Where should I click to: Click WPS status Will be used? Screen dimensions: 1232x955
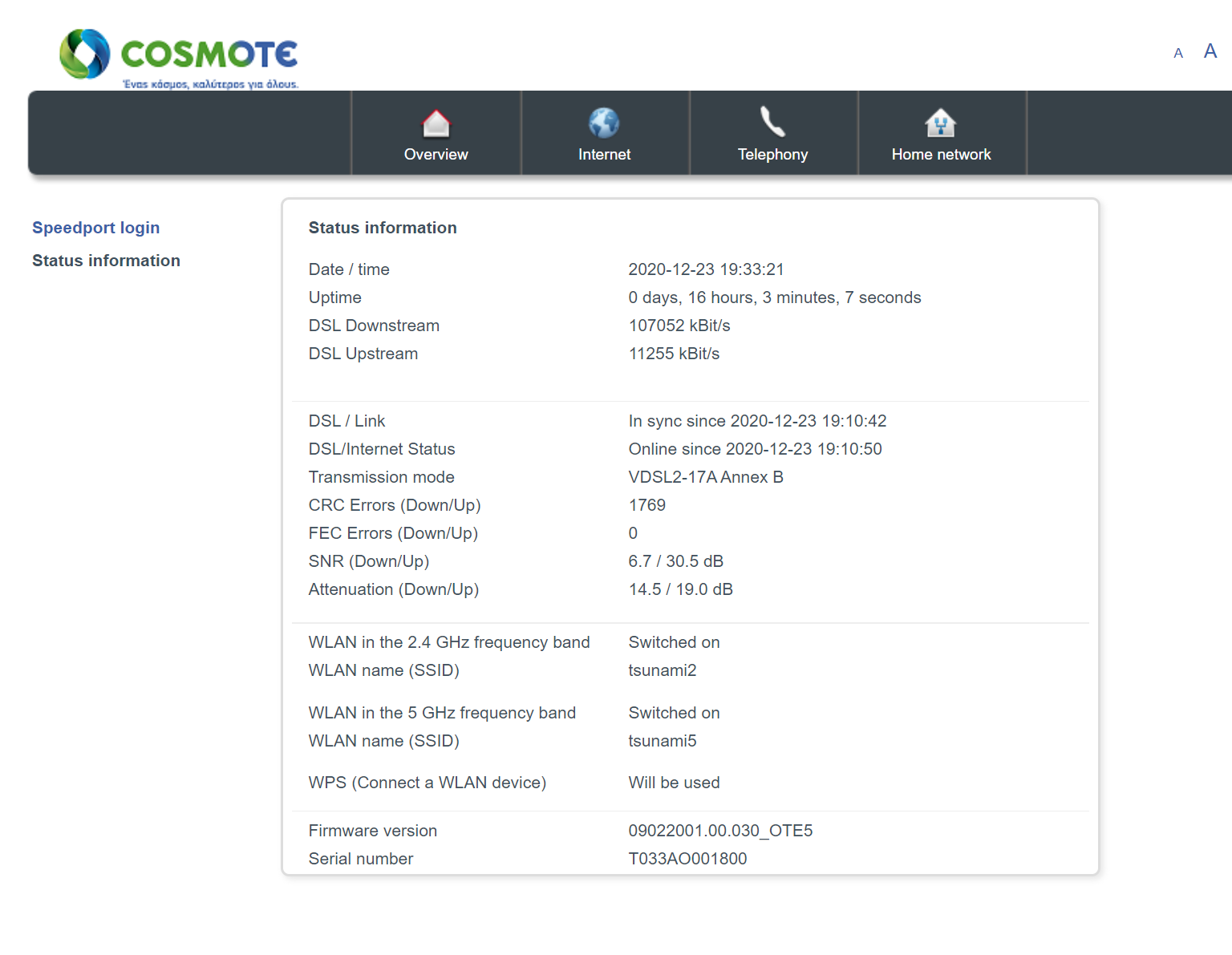click(x=674, y=783)
